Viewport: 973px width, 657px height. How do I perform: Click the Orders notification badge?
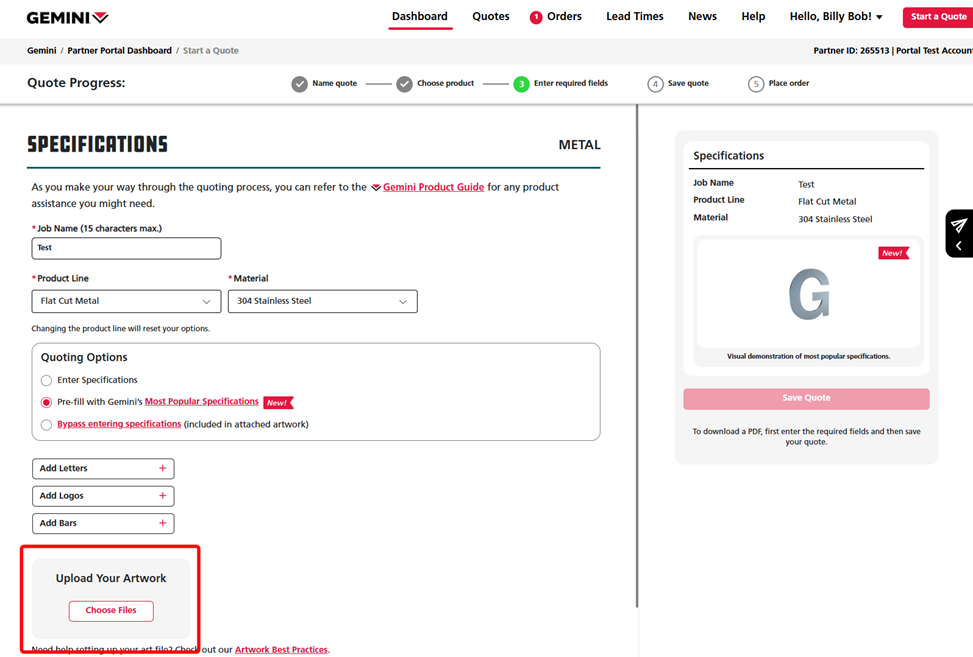(x=536, y=17)
